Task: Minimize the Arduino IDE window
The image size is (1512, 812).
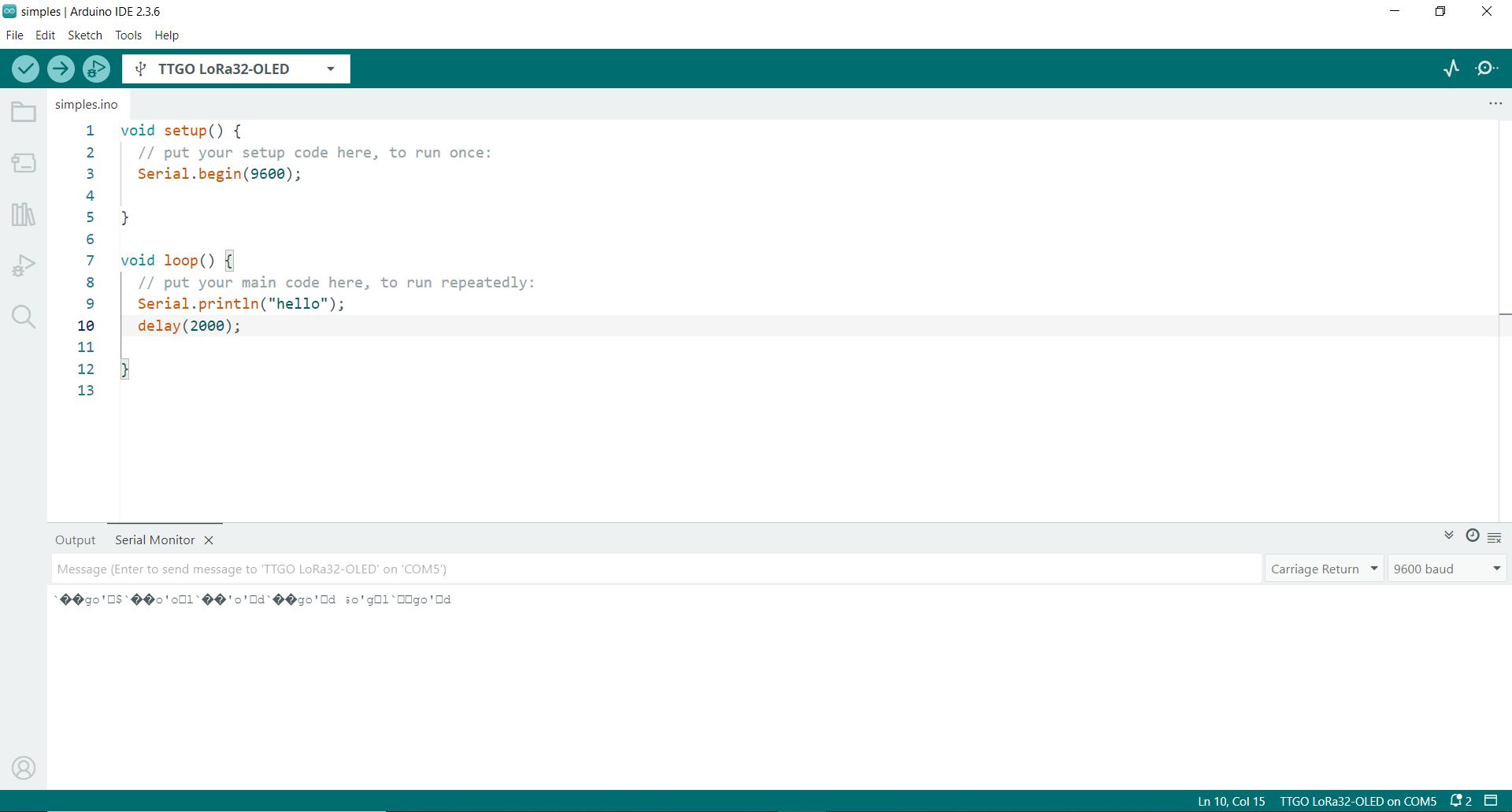Action: pos(1395,12)
